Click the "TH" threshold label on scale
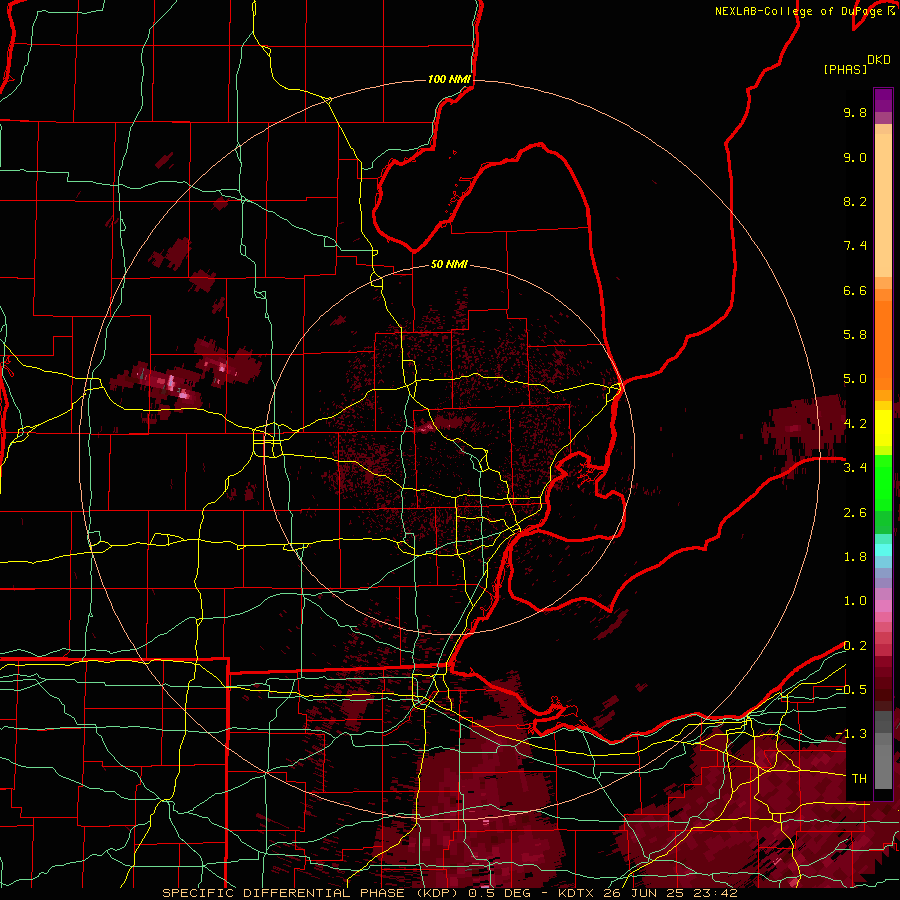 (x=859, y=779)
